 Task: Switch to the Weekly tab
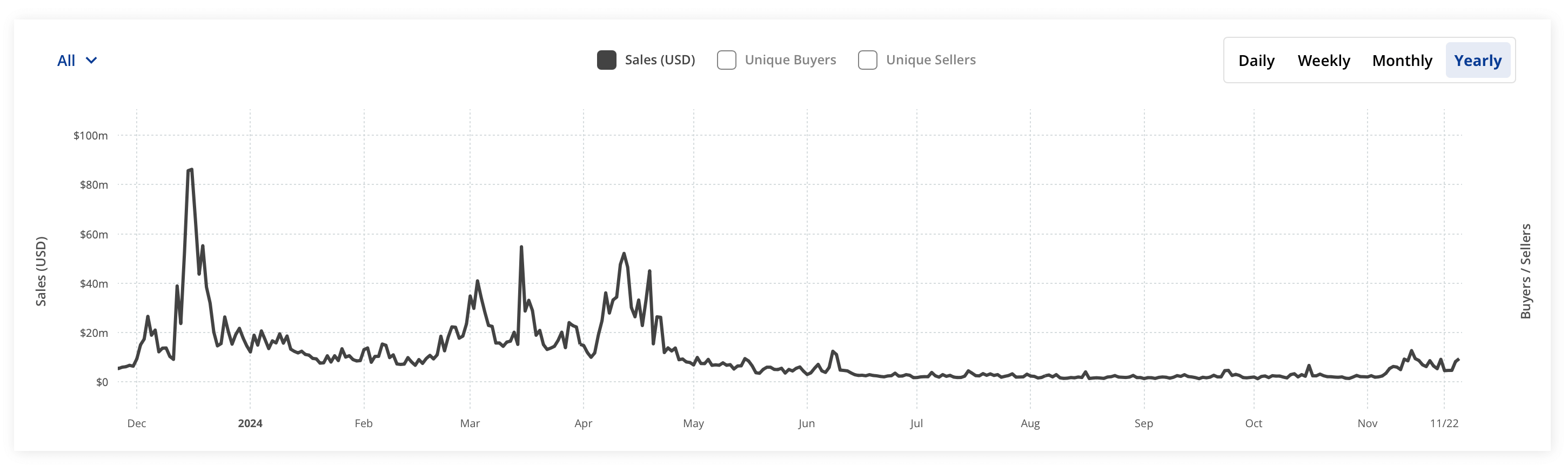1323,61
